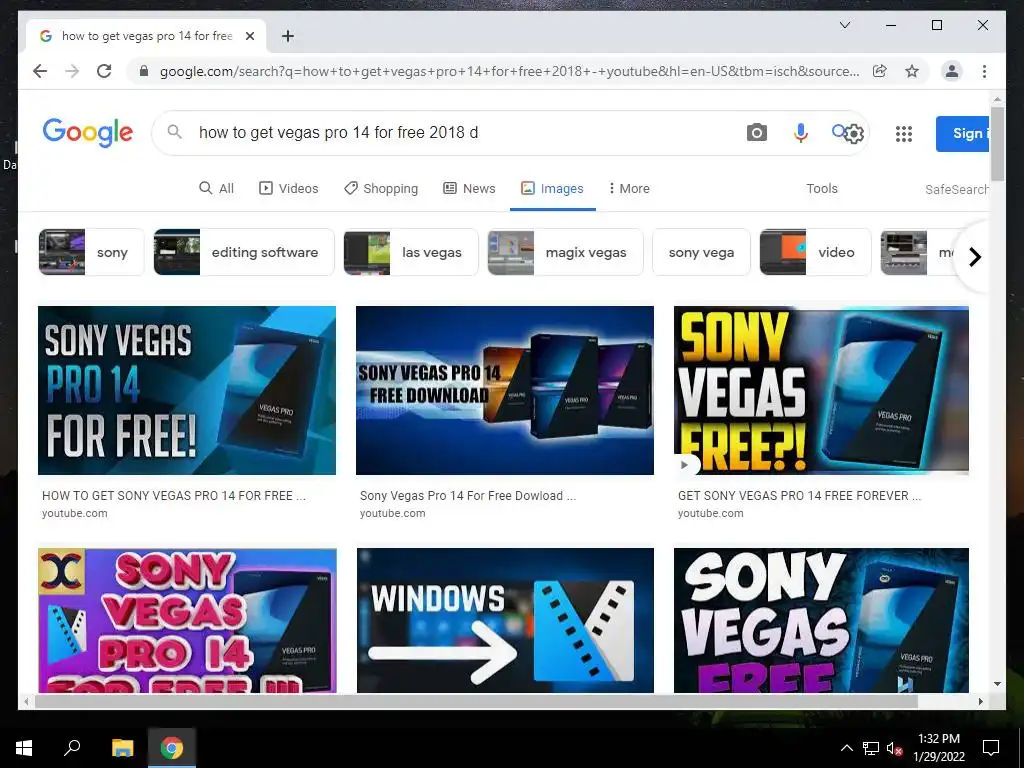Switch to the News tab

(x=469, y=188)
